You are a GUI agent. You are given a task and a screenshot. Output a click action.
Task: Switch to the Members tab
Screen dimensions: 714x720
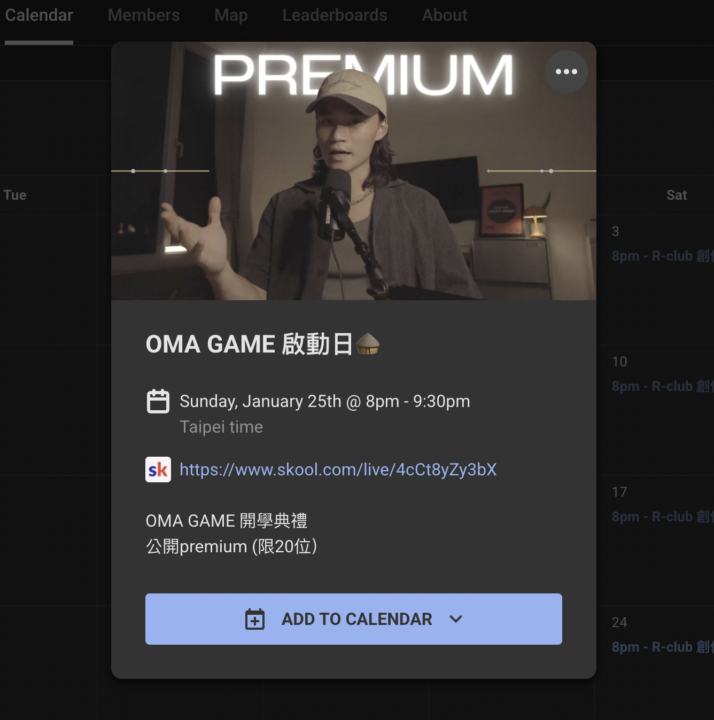coord(144,15)
